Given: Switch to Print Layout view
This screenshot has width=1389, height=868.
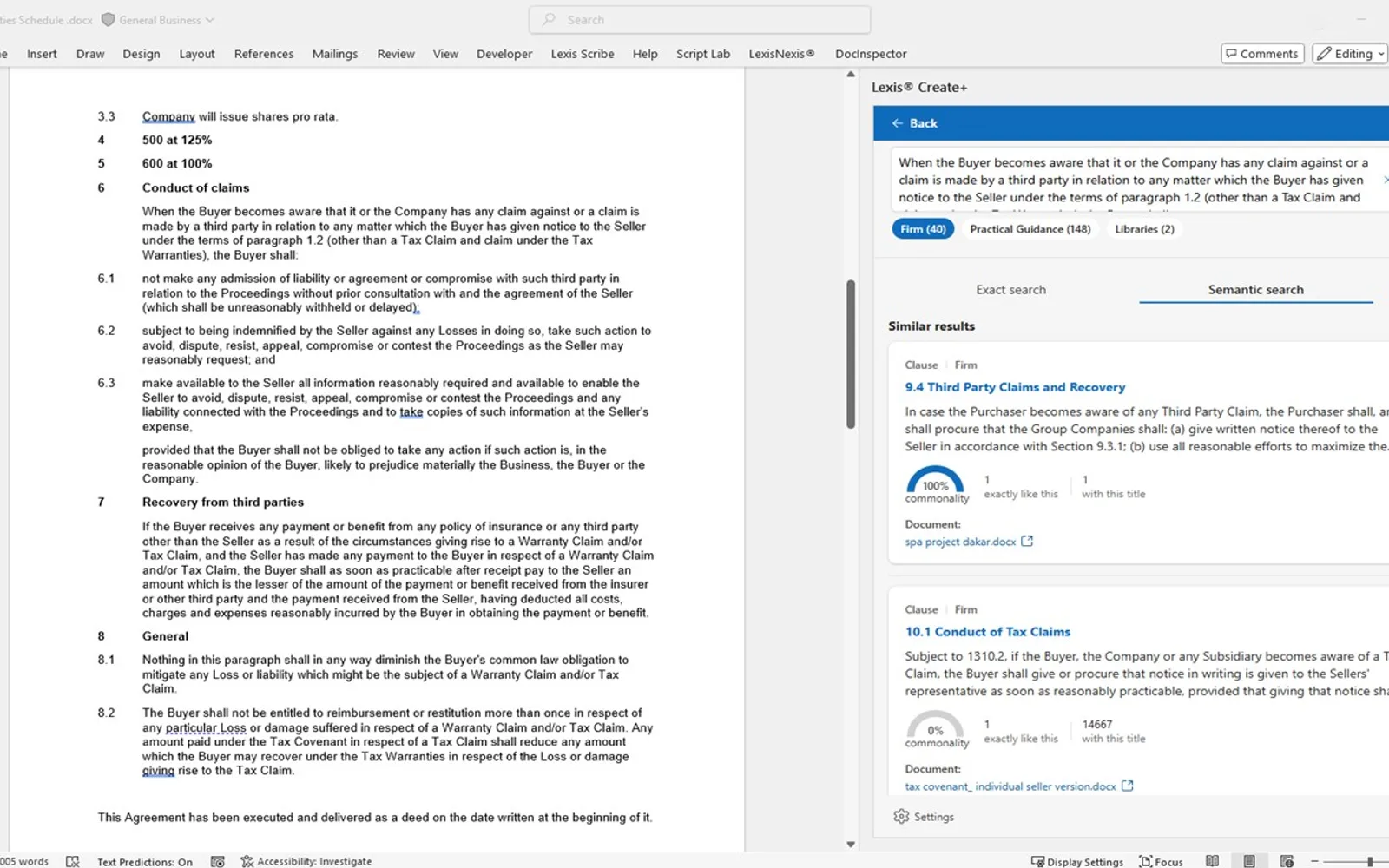Looking at the screenshot, I should tap(1249, 861).
